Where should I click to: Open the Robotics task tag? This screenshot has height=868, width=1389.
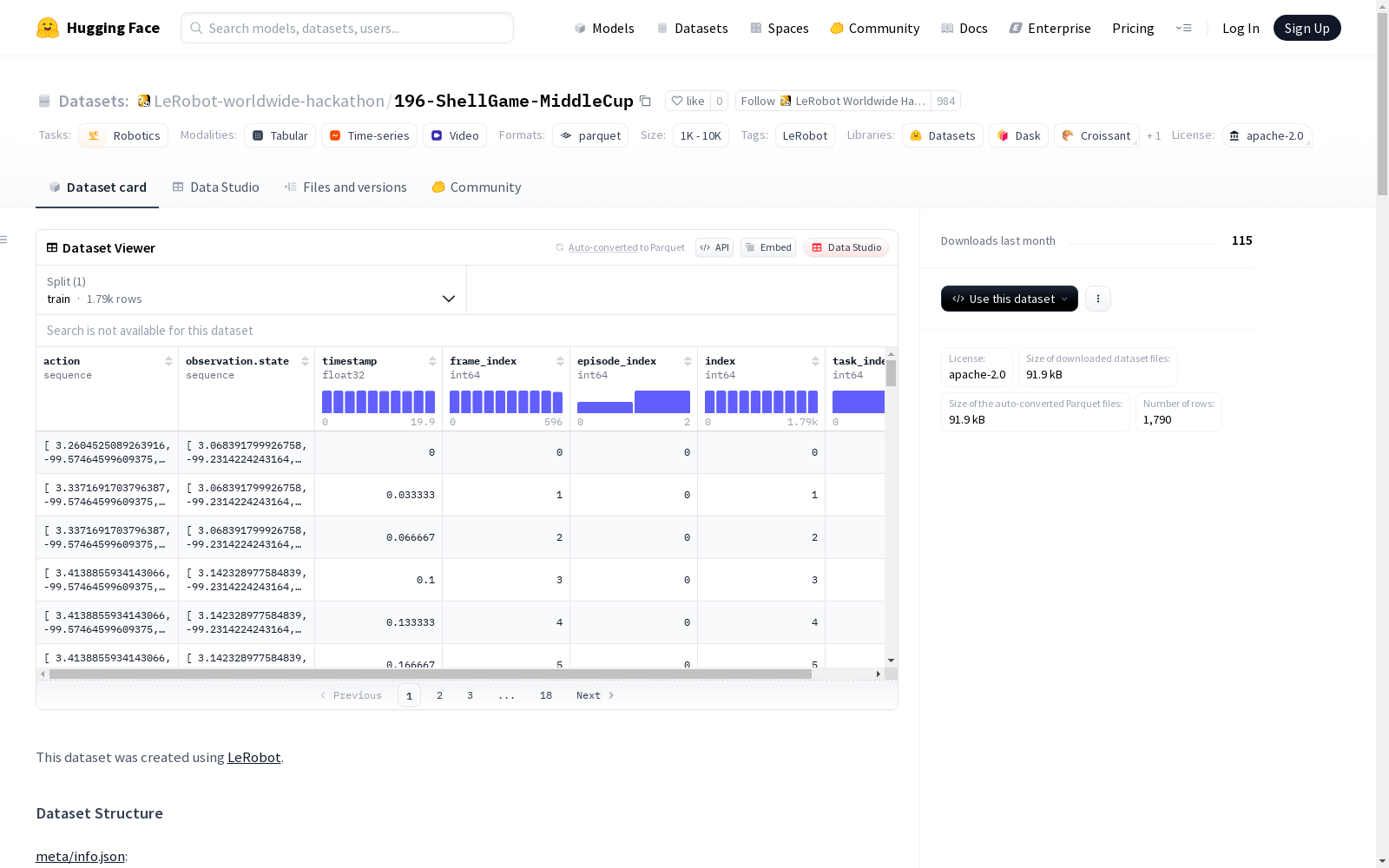tap(123, 135)
